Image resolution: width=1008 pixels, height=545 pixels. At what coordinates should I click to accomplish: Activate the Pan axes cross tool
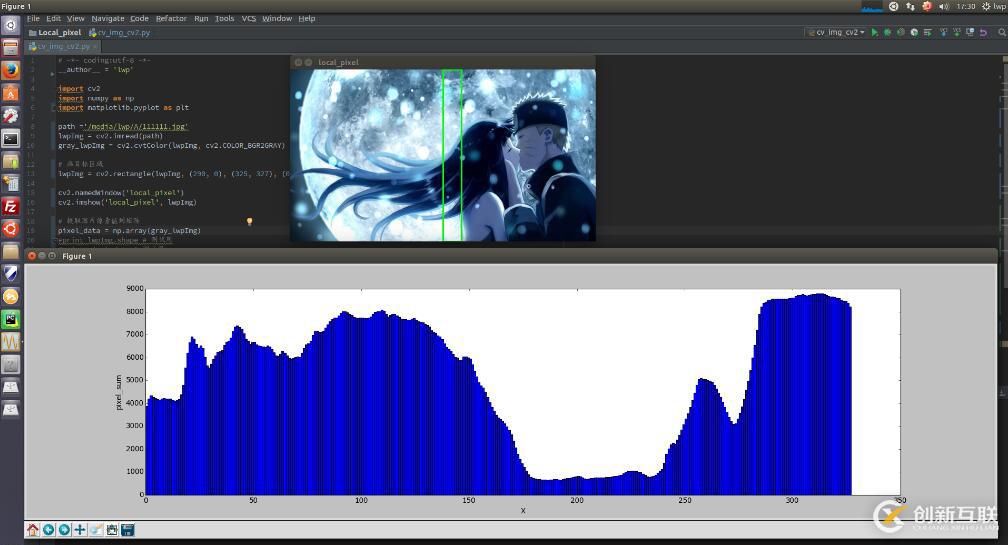tap(80, 530)
